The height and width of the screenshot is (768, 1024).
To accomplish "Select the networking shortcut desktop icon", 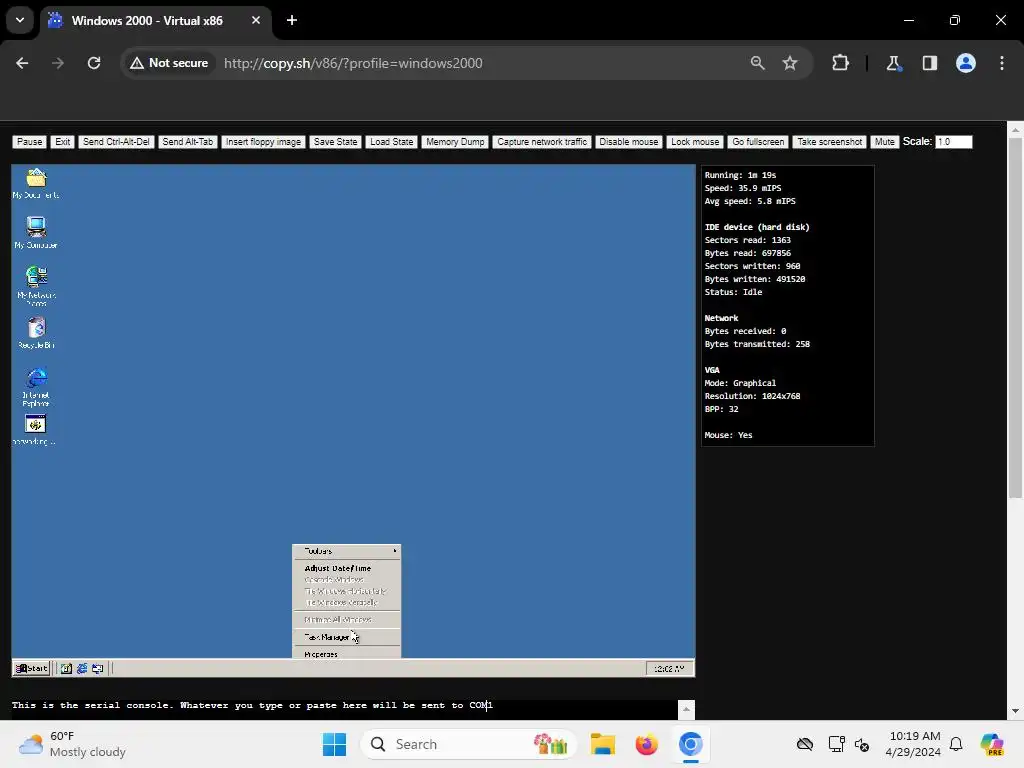I will tap(35, 430).
